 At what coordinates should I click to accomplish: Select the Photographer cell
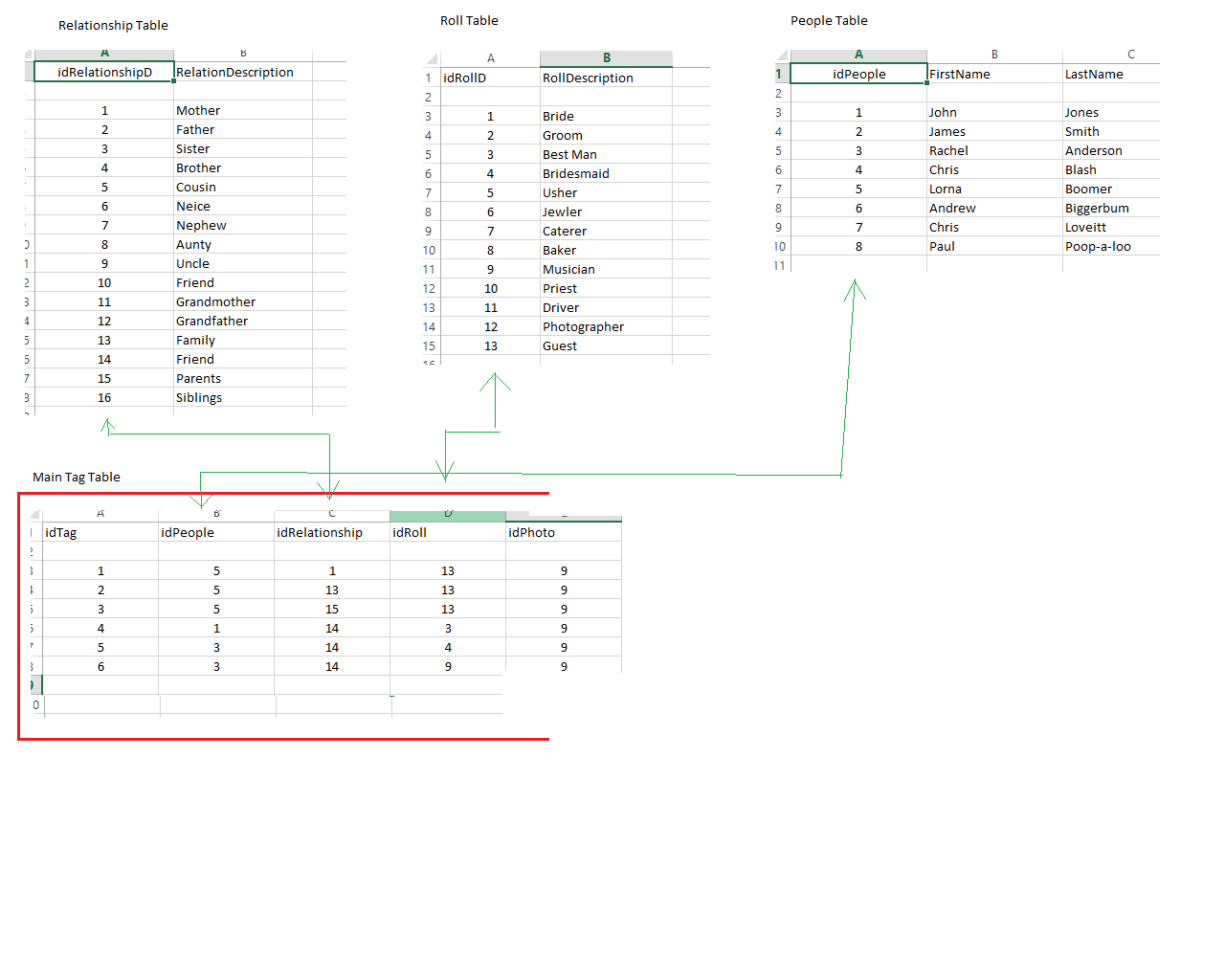tap(606, 326)
